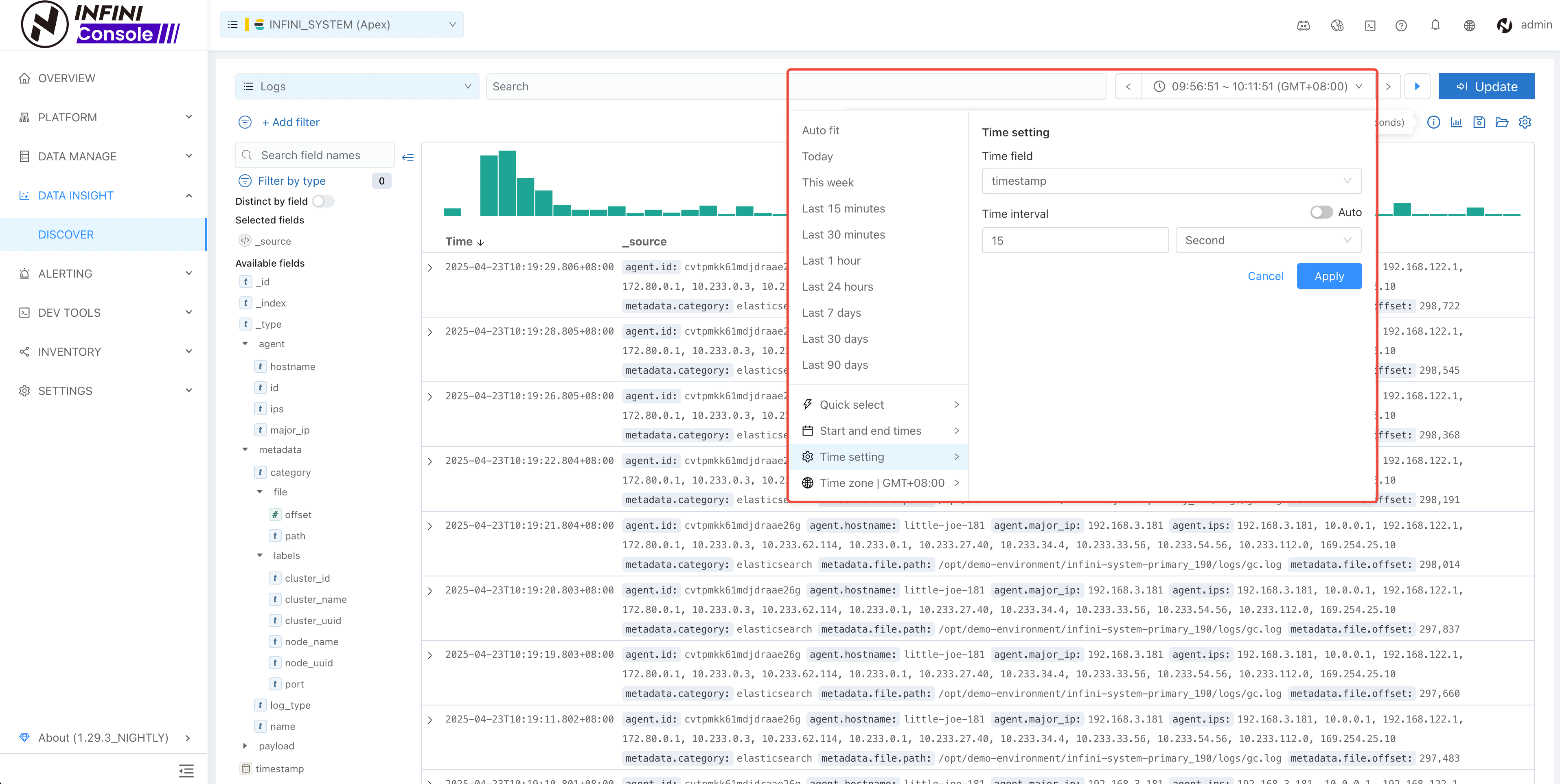Click the open saved search folder icon

point(1502,122)
